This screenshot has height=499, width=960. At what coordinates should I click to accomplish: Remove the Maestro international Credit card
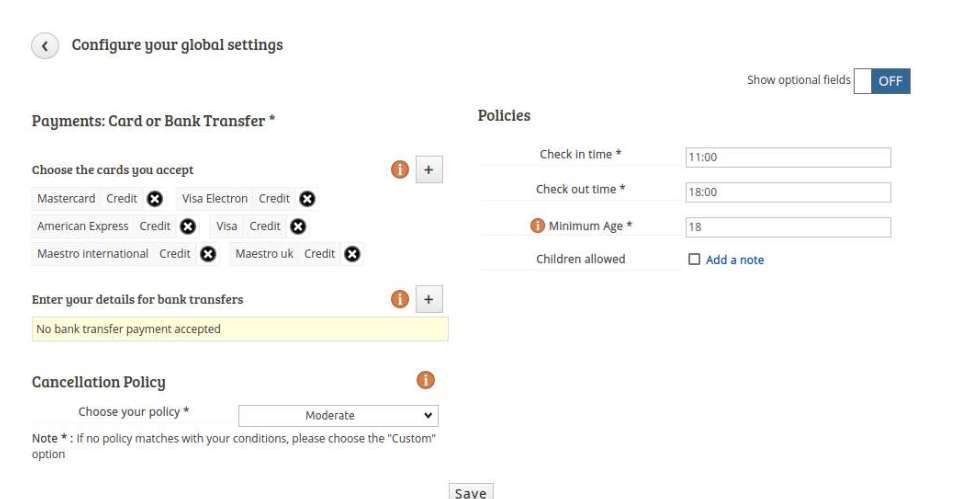[x=208, y=254]
